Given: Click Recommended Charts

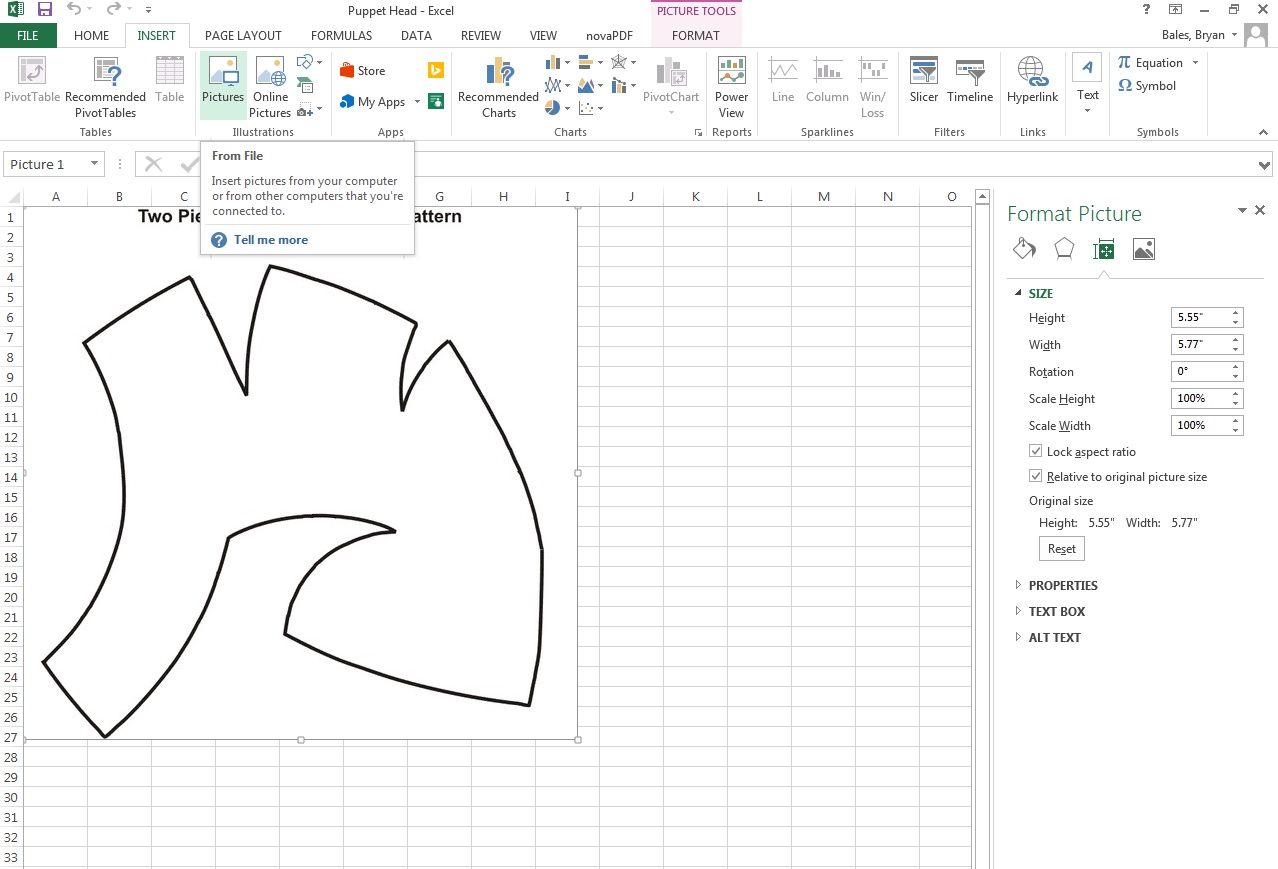Looking at the screenshot, I should [x=498, y=85].
